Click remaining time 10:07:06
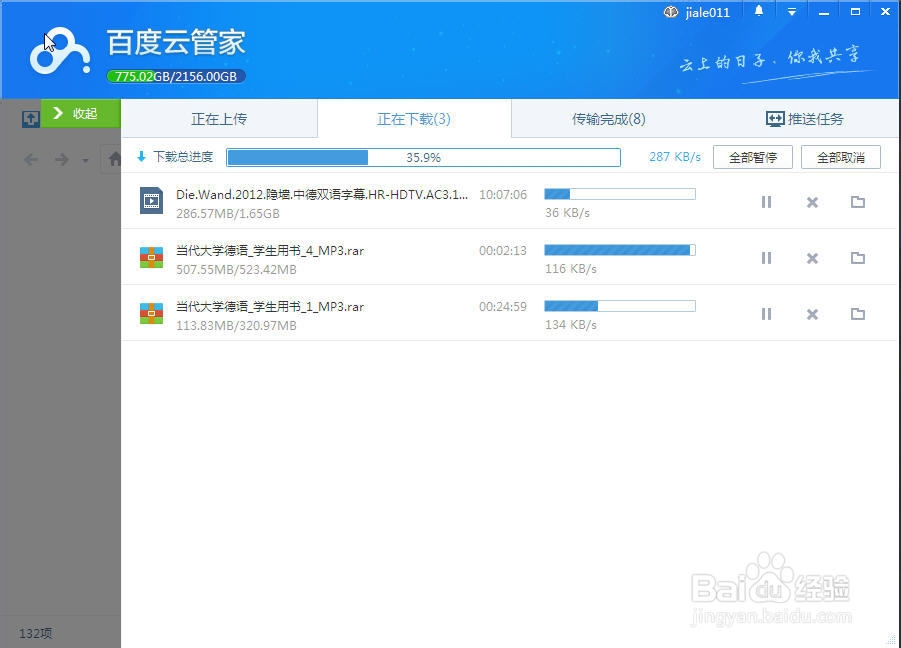This screenshot has width=901, height=648. pos(503,195)
